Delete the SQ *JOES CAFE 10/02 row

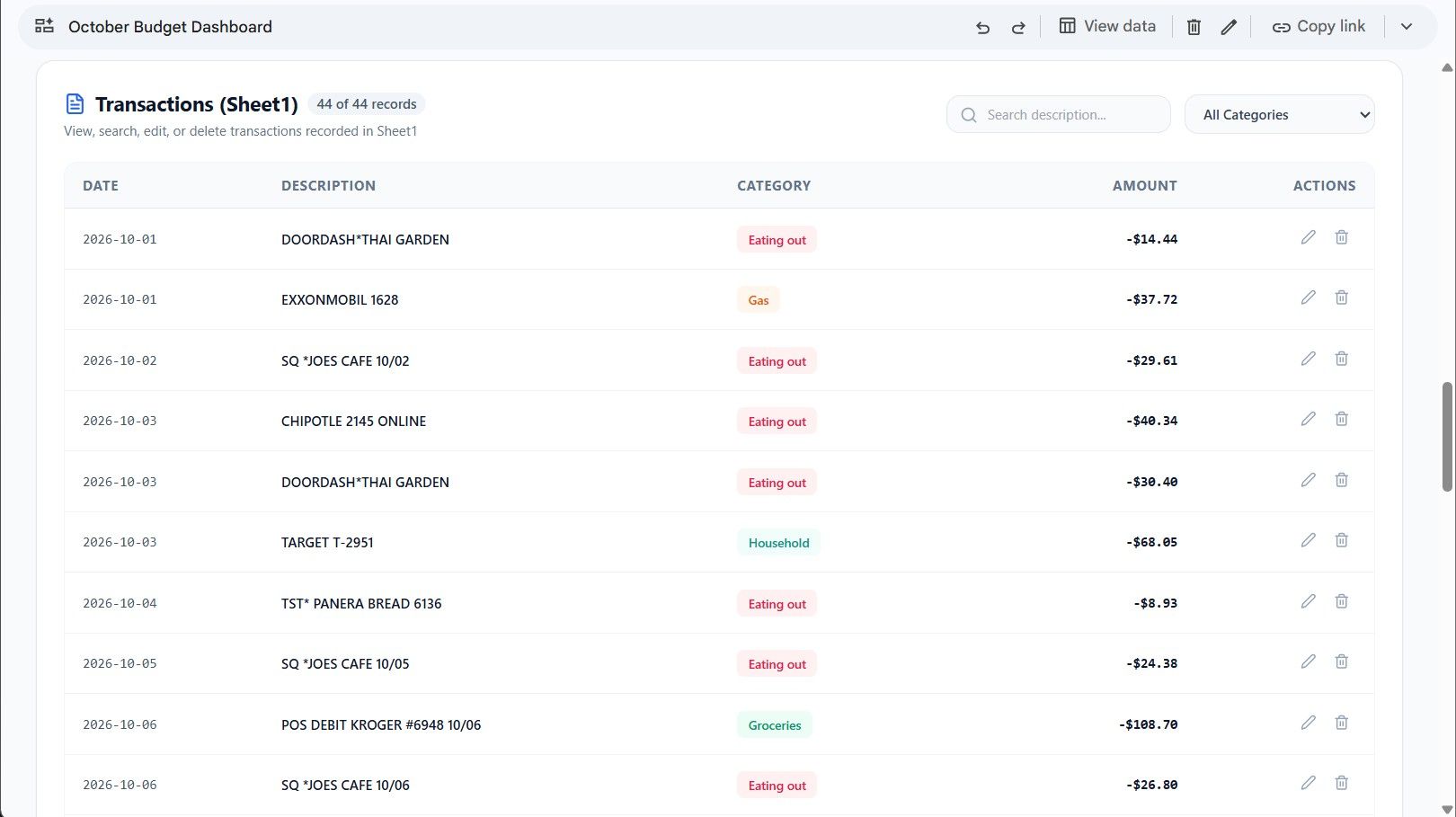click(x=1341, y=359)
